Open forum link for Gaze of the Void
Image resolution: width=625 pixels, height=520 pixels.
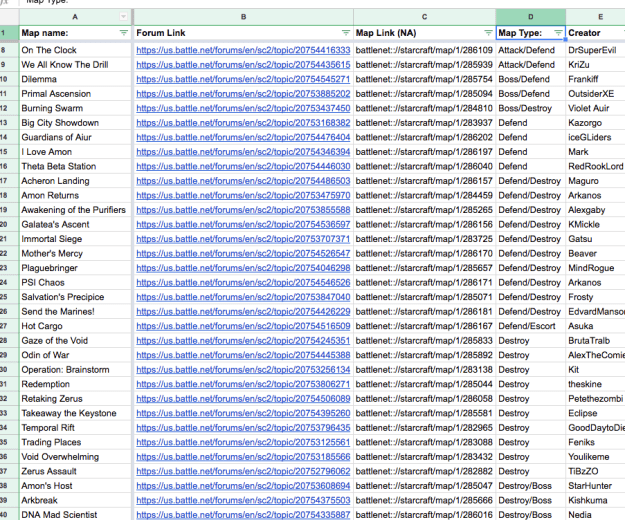pyautogui.click(x=243, y=341)
